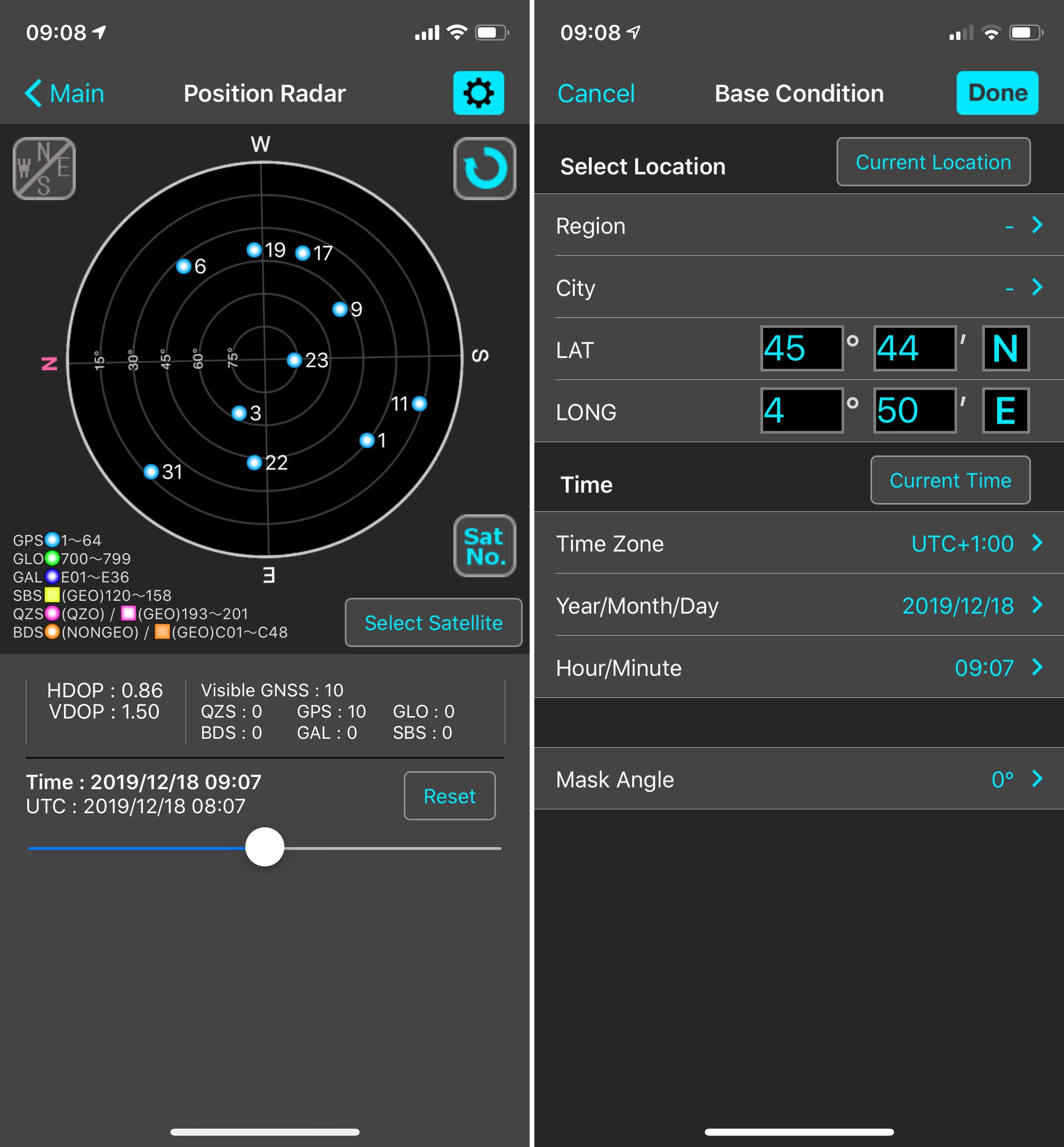Expand the Region selector
Viewport: 1064px width, 1147px height.
tap(1036, 226)
